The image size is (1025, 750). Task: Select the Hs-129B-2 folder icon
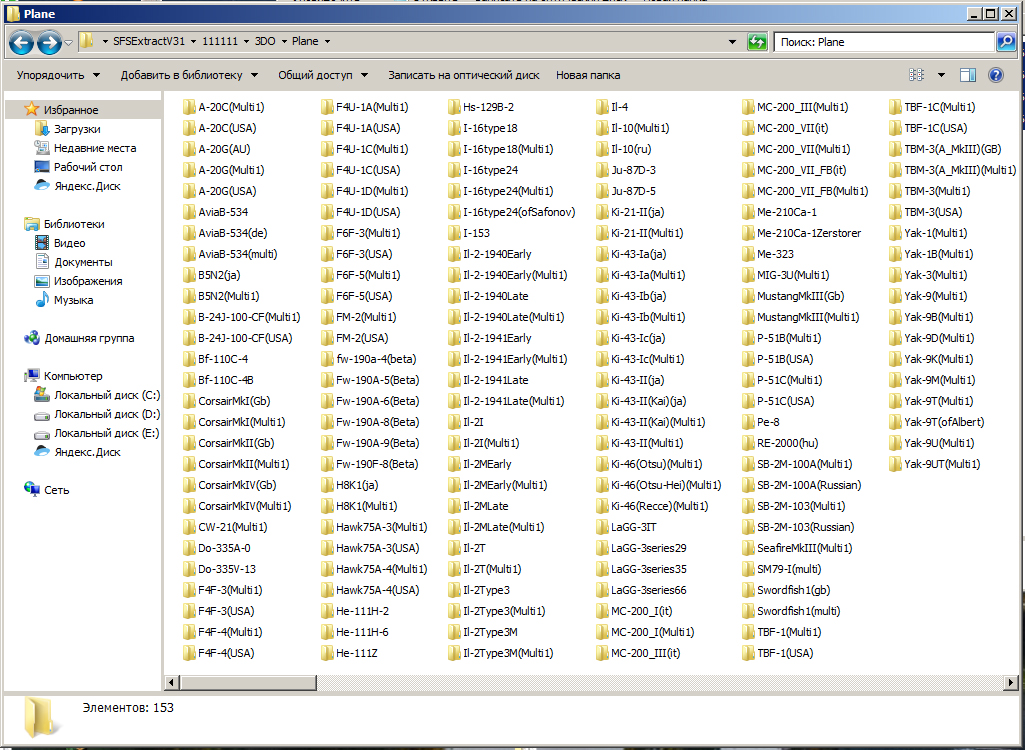(454, 107)
